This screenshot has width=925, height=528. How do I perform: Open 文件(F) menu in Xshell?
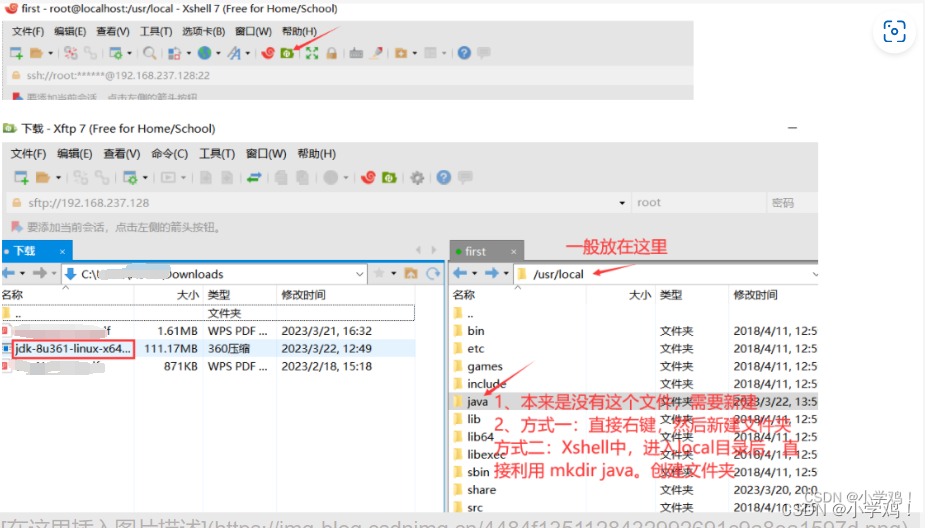[x=28, y=31]
